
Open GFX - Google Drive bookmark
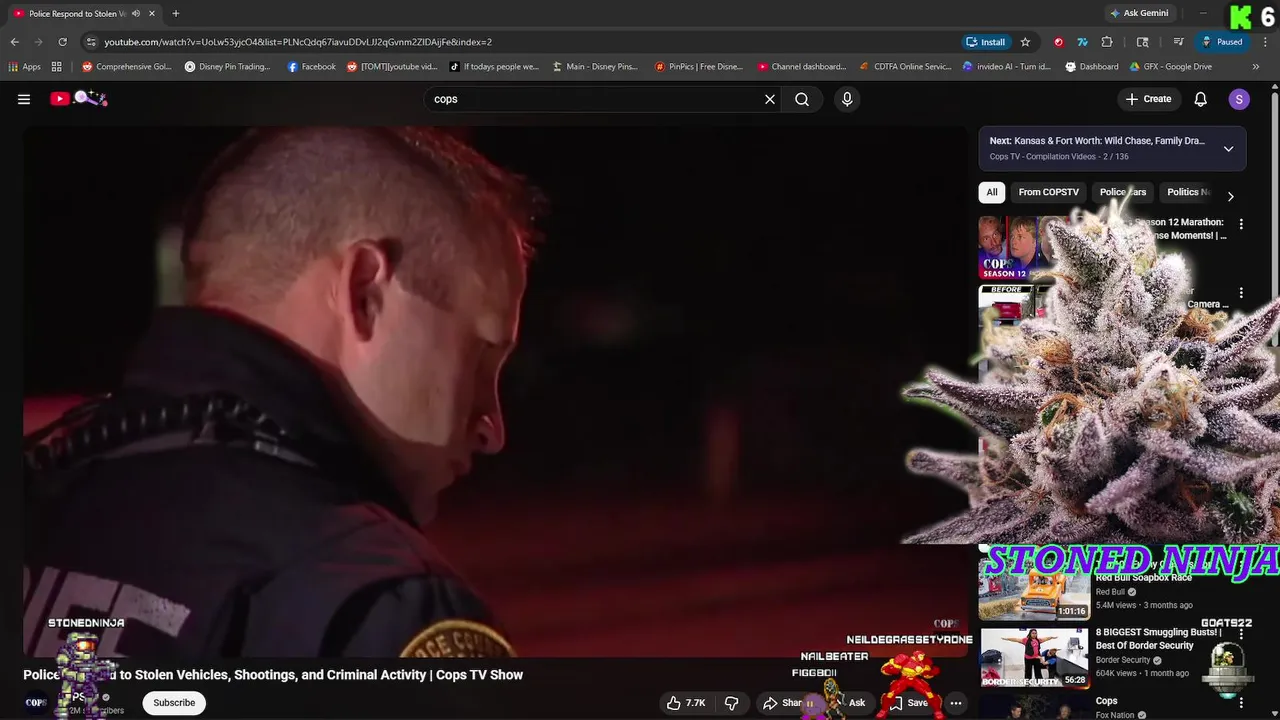pyautogui.click(x=1171, y=67)
